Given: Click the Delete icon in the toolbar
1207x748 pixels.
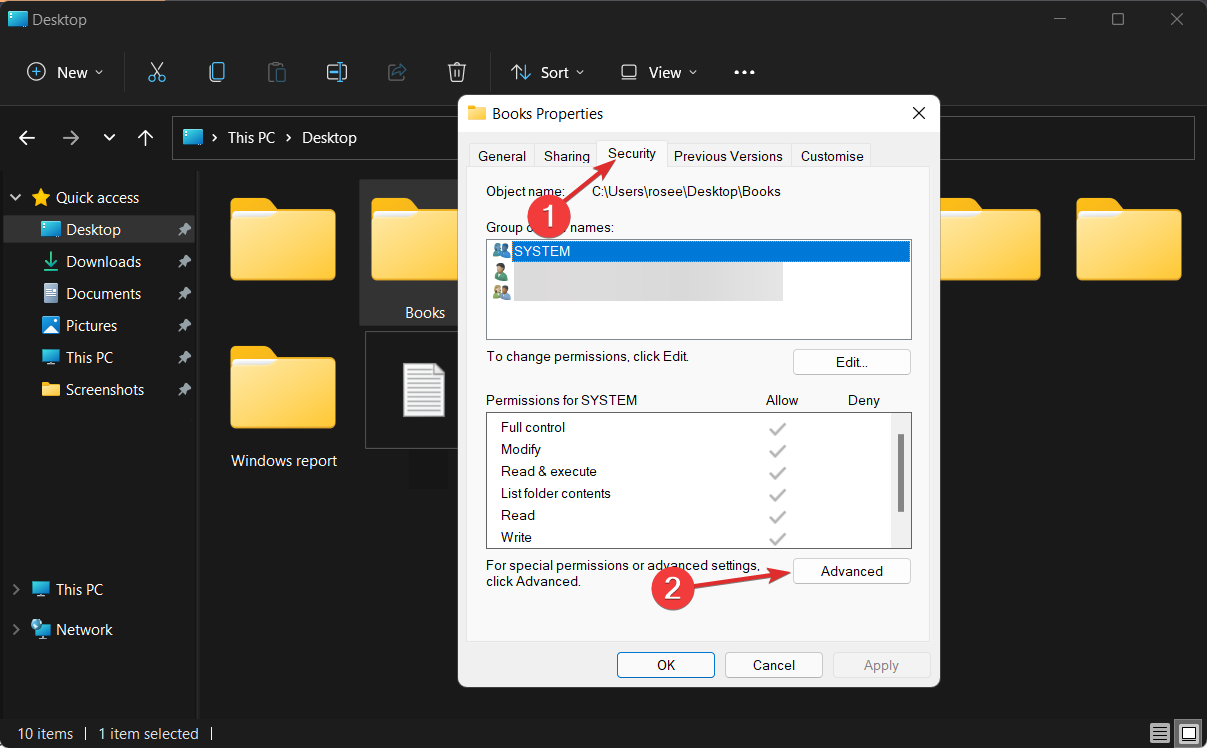Looking at the screenshot, I should coord(457,72).
